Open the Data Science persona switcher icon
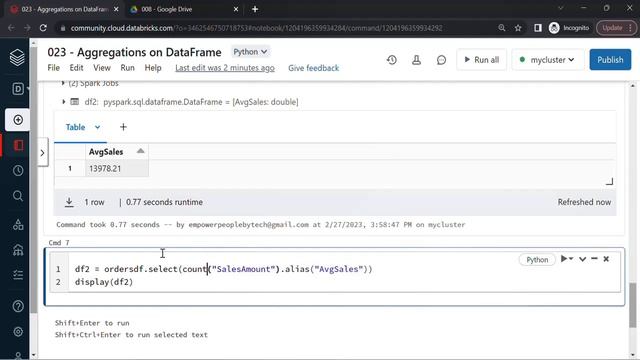Screen dimensions: 640x360 pos(18,89)
